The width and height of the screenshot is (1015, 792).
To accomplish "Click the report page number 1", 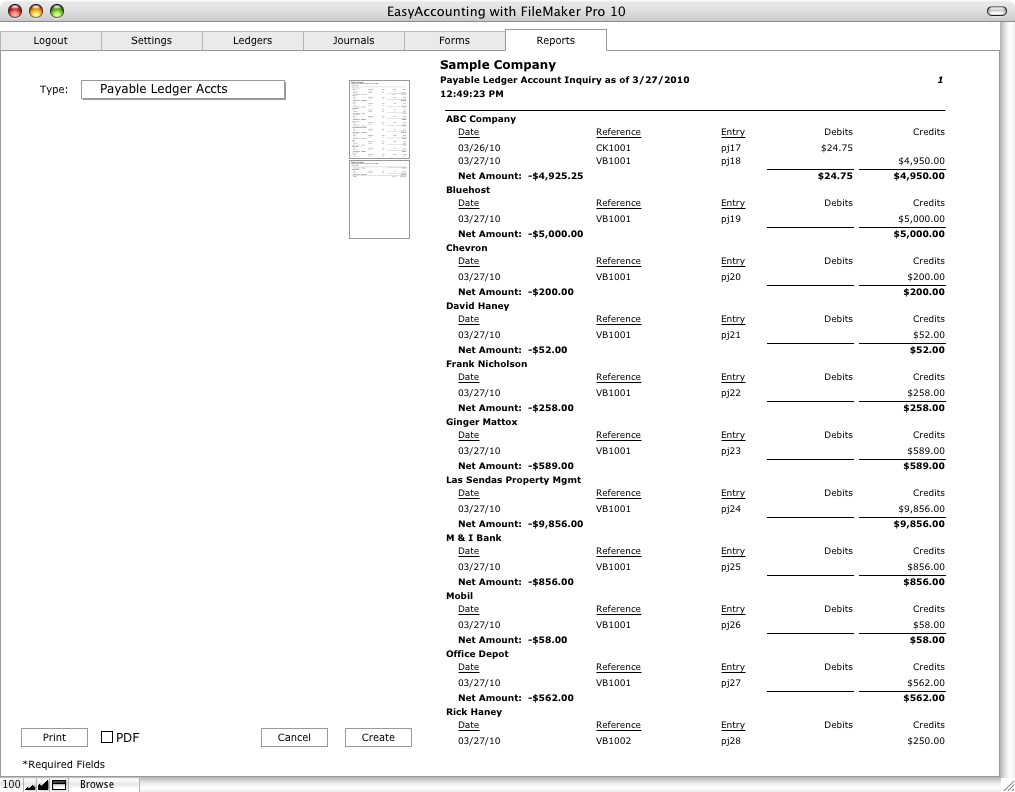I will coord(940,80).
